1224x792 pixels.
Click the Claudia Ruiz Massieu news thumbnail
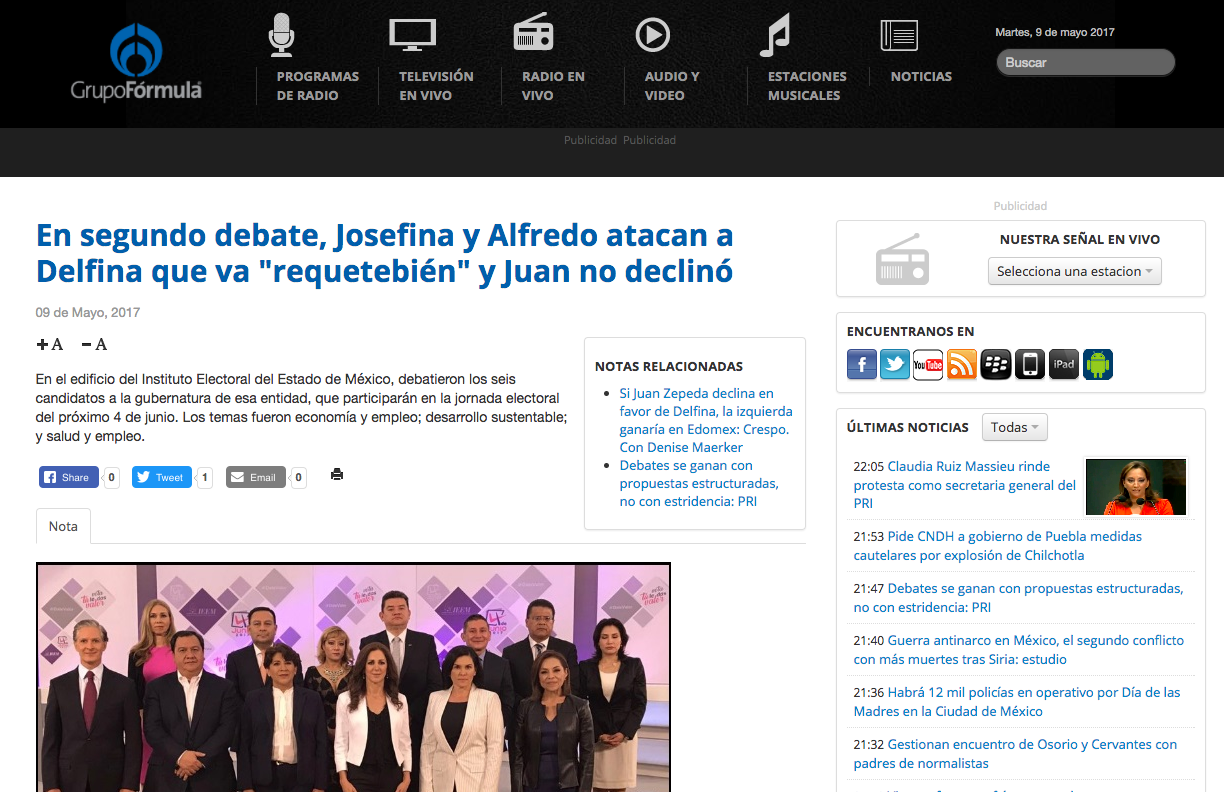pos(1135,487)
